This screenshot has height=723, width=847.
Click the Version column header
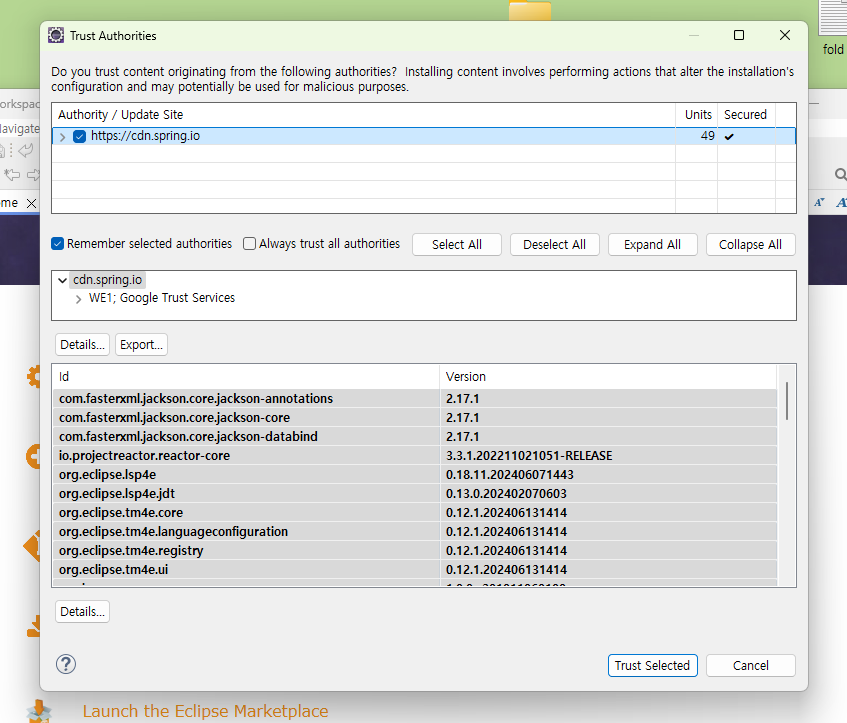point(608,377)
